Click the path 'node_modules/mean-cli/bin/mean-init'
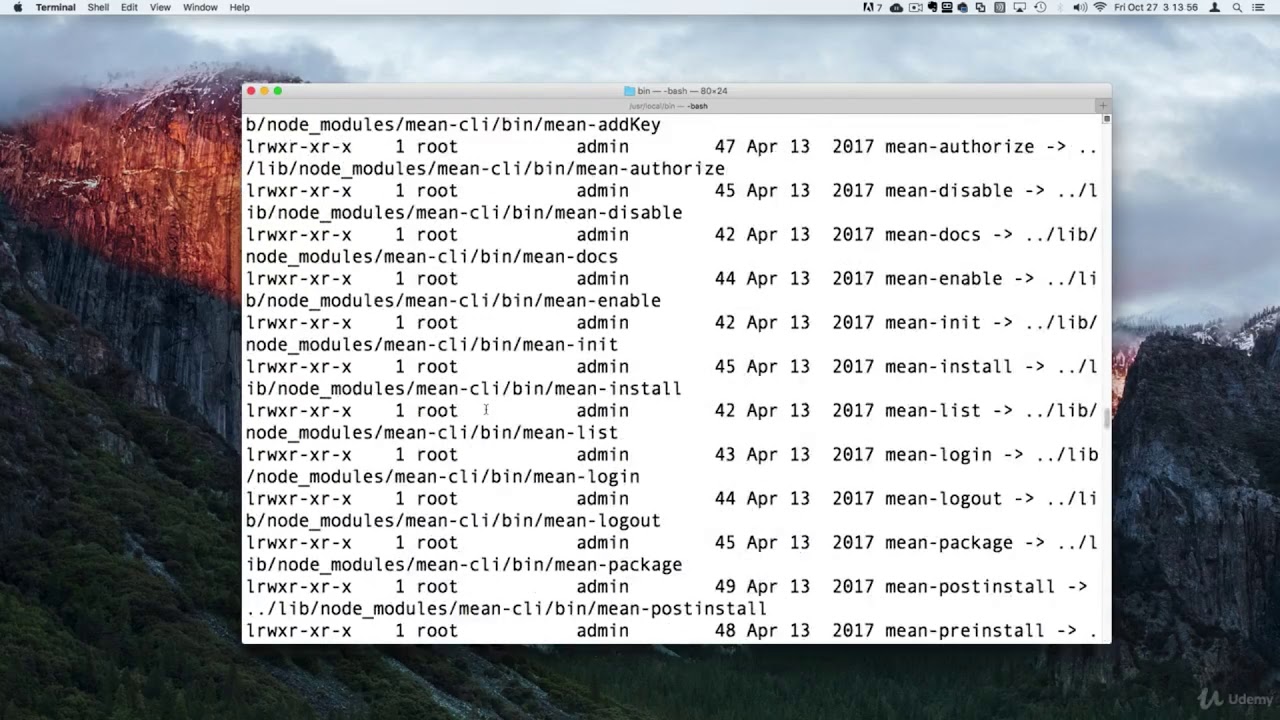 [432, 345]
